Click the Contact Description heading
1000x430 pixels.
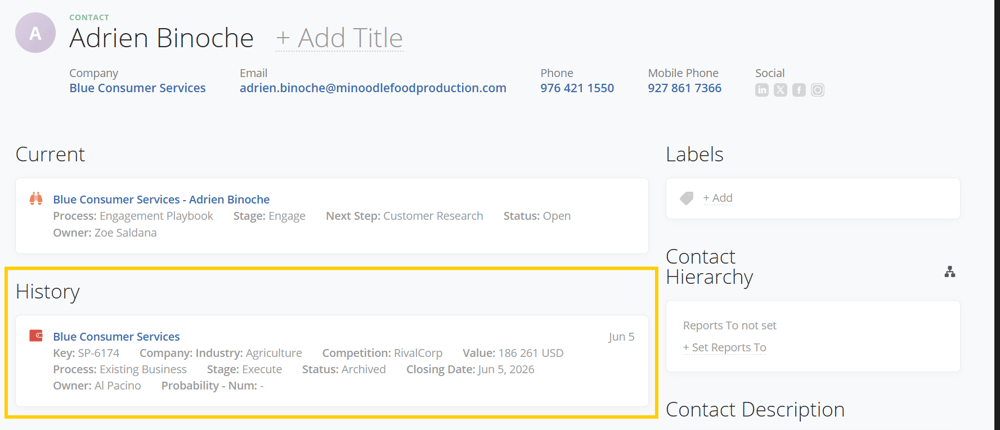coord(755,409)
